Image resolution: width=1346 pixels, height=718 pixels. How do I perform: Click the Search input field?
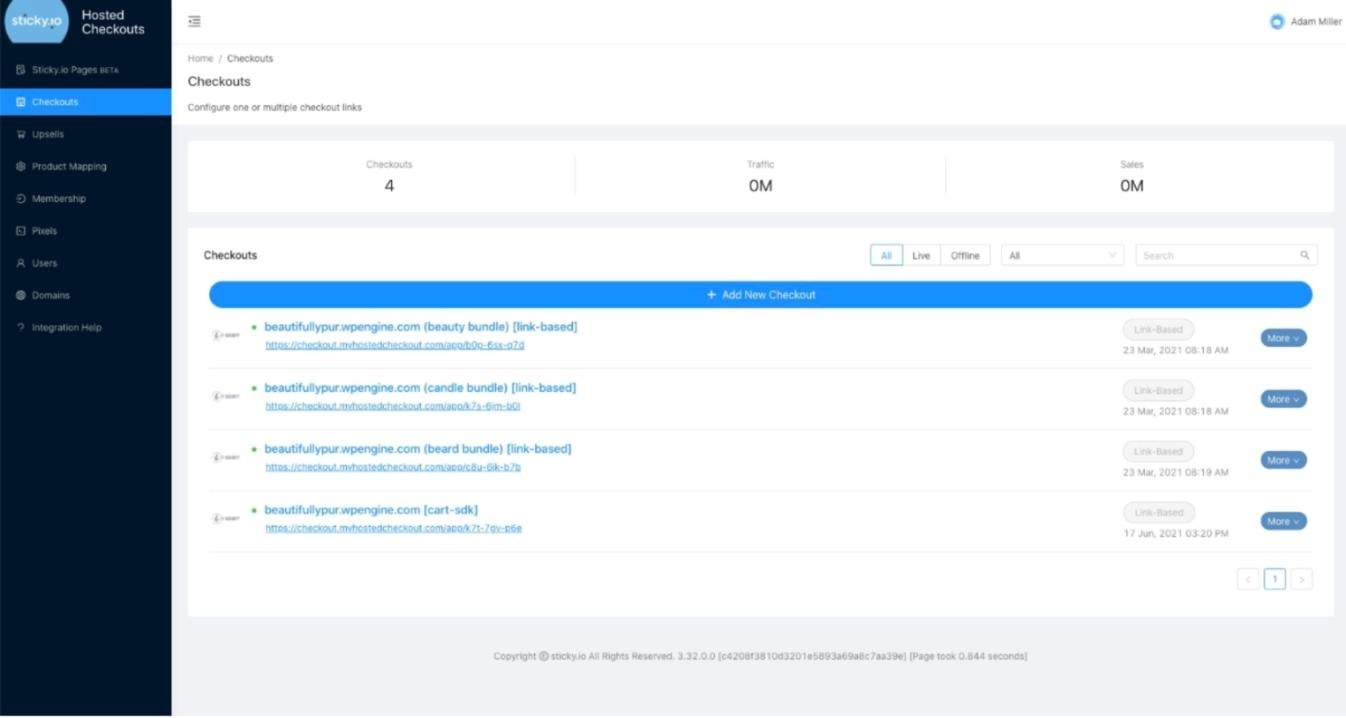click(x=1226, y=256)
